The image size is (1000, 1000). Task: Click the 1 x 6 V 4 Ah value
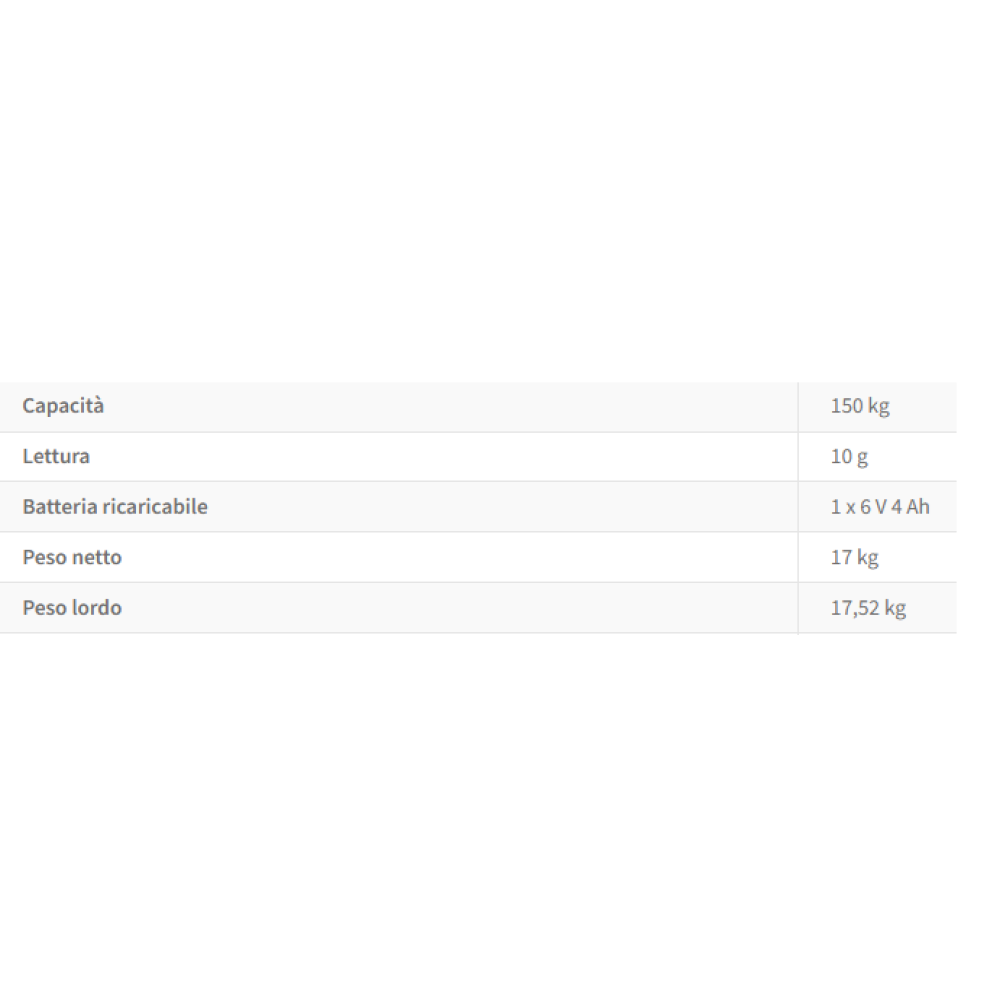(880, 507)
